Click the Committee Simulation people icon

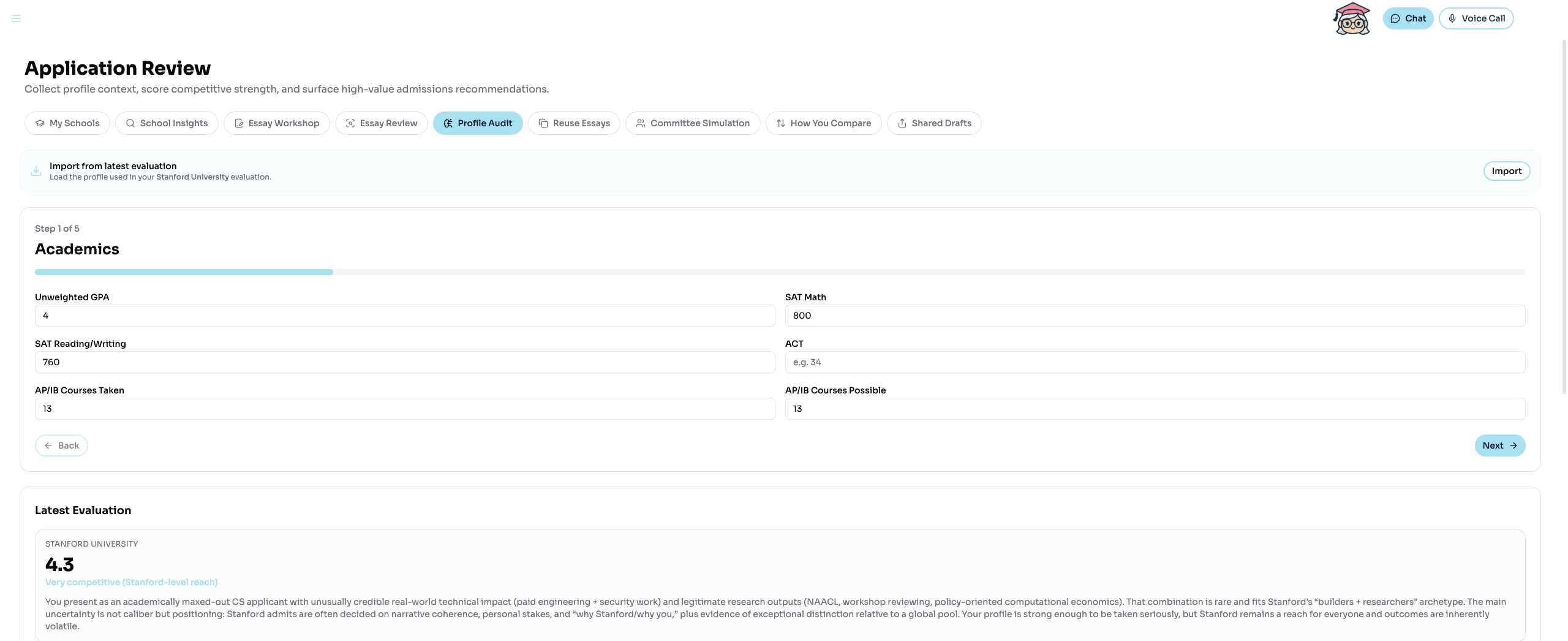click(x=641, y=123)
